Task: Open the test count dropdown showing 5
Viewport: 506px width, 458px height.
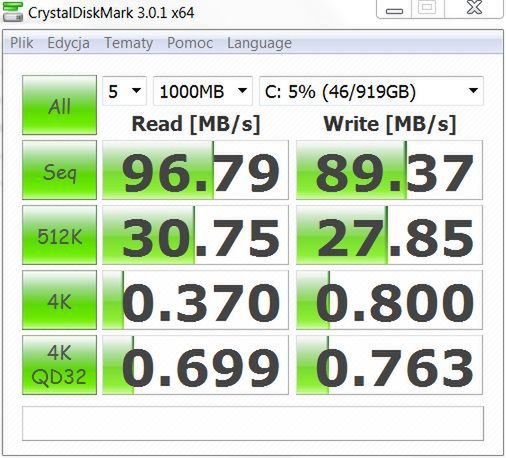Action: point(124,91)
